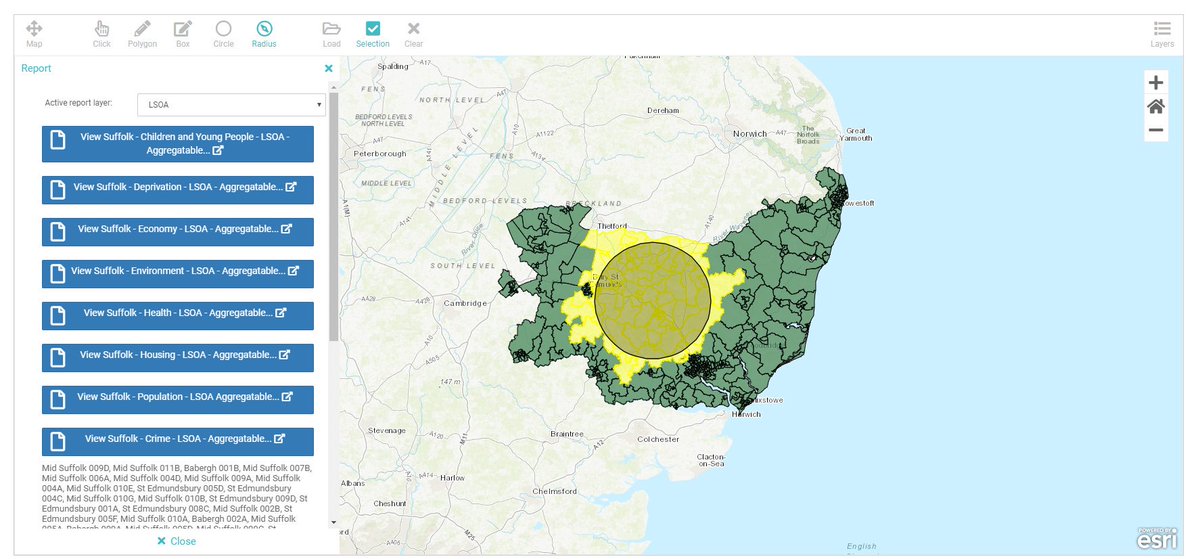The width and height of the screenshot is (1200, 559).
Task: Click the Close link below the report
Action: click(x=177, y=541)
